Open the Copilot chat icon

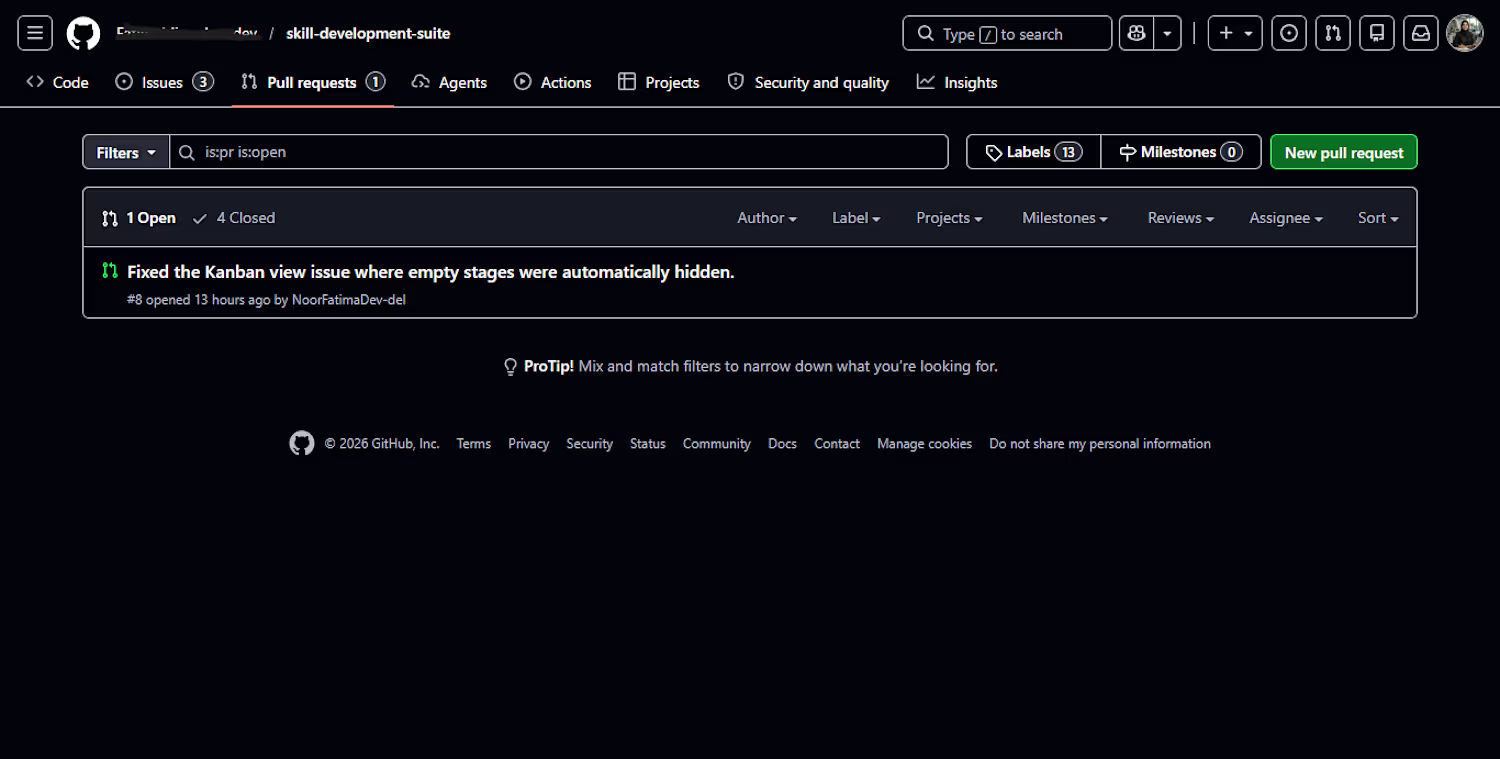click(1136, 33)
